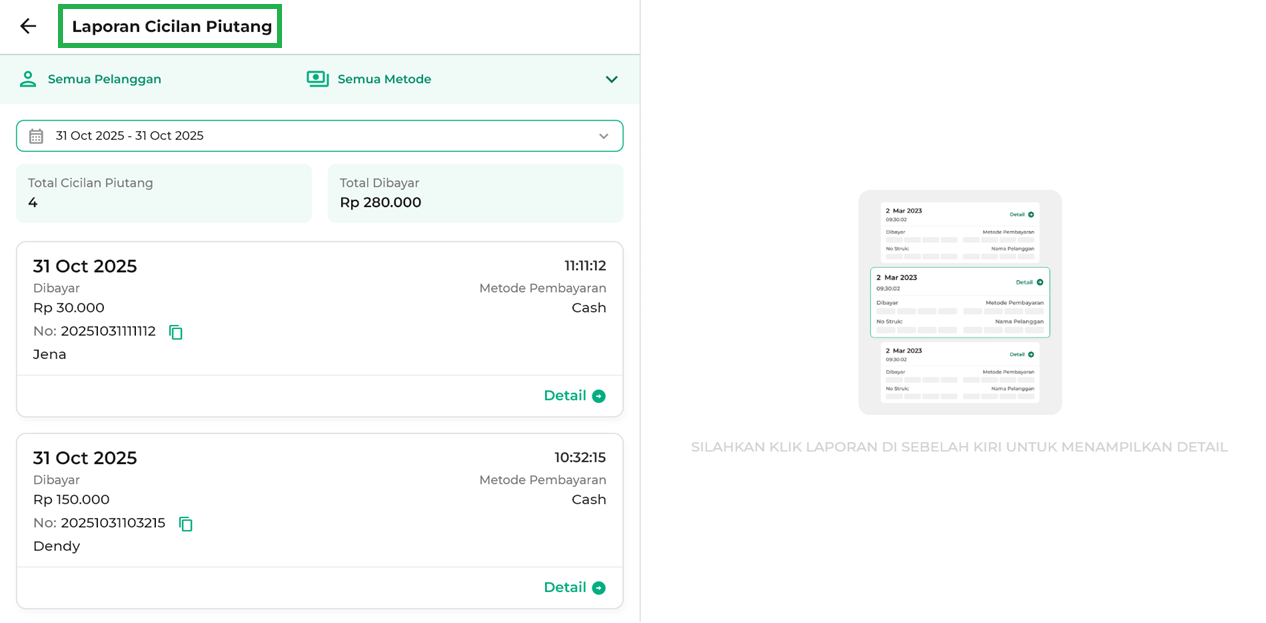The height and width of the screenshot is (623, 1266).
Task: Copy receipt number 20251031103215
Action: point(186,524)
